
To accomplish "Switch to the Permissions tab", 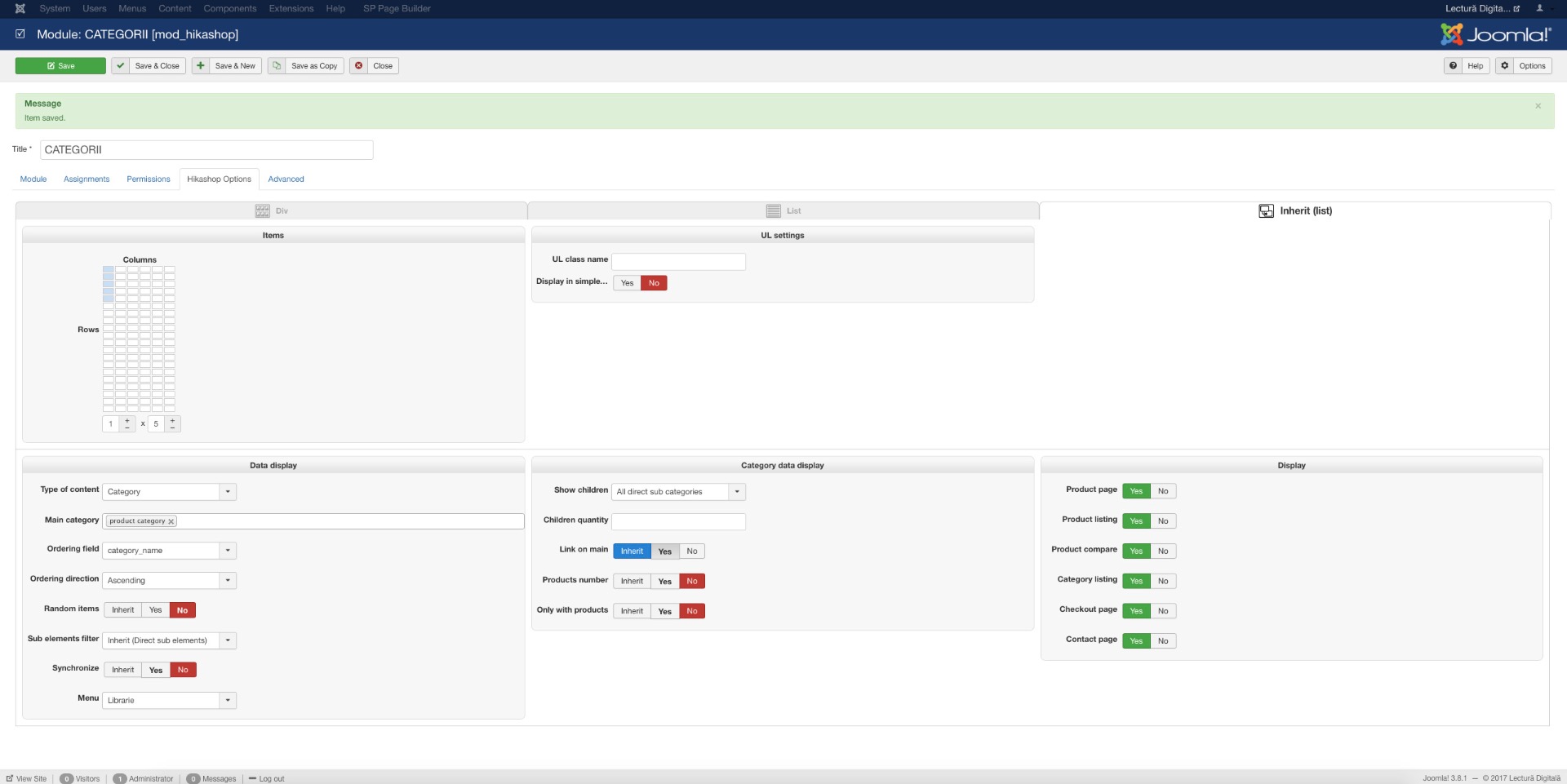I will [x=149, y=179].
